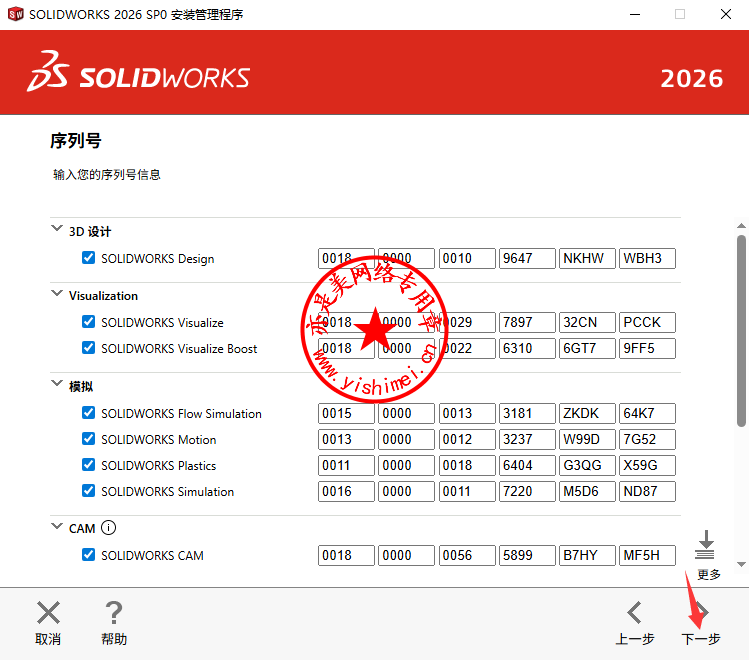The height and width of the screenshot is (660, 749).
Task: Click the CAM info circle icon
Action: (109, 528)
